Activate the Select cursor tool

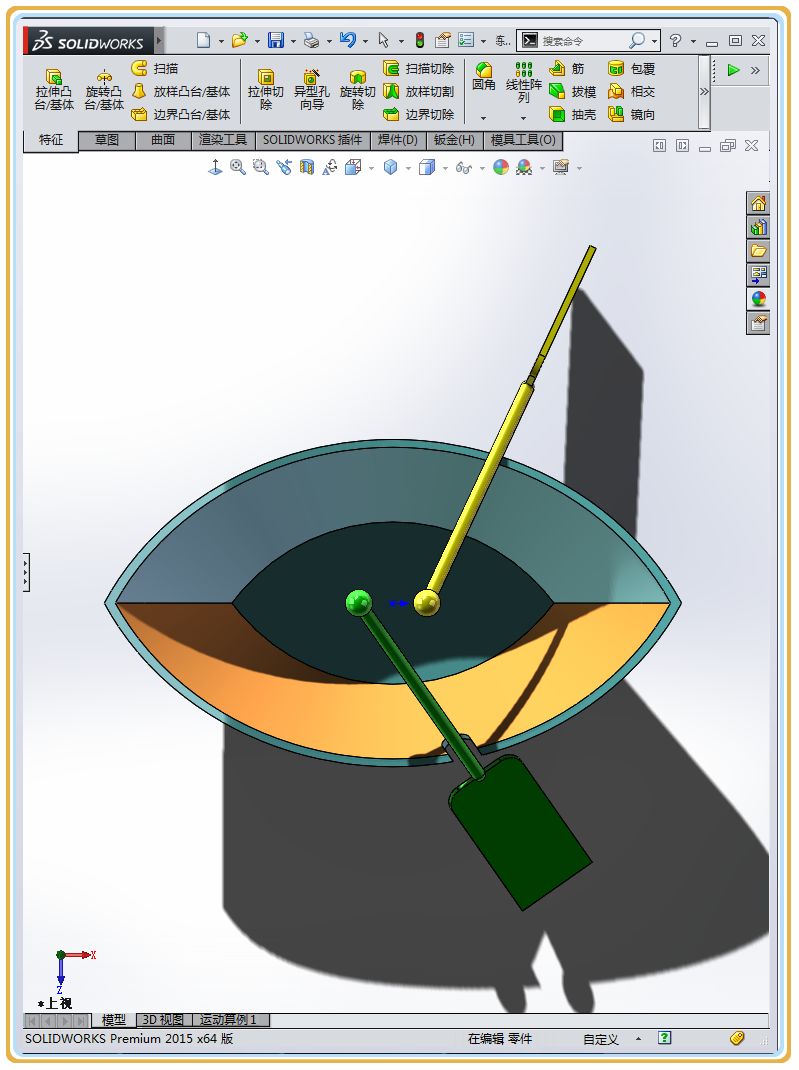[383, 41]
